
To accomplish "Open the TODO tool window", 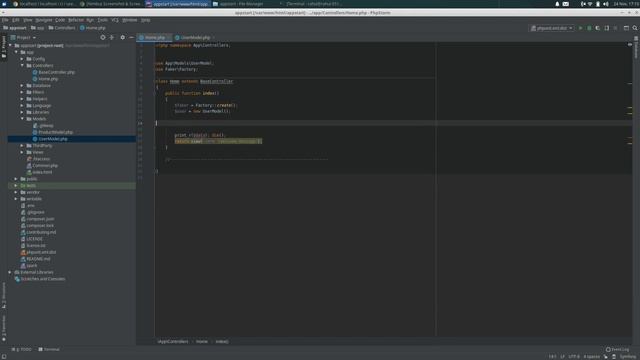I will pyautogui.click(x=22, y=349).
